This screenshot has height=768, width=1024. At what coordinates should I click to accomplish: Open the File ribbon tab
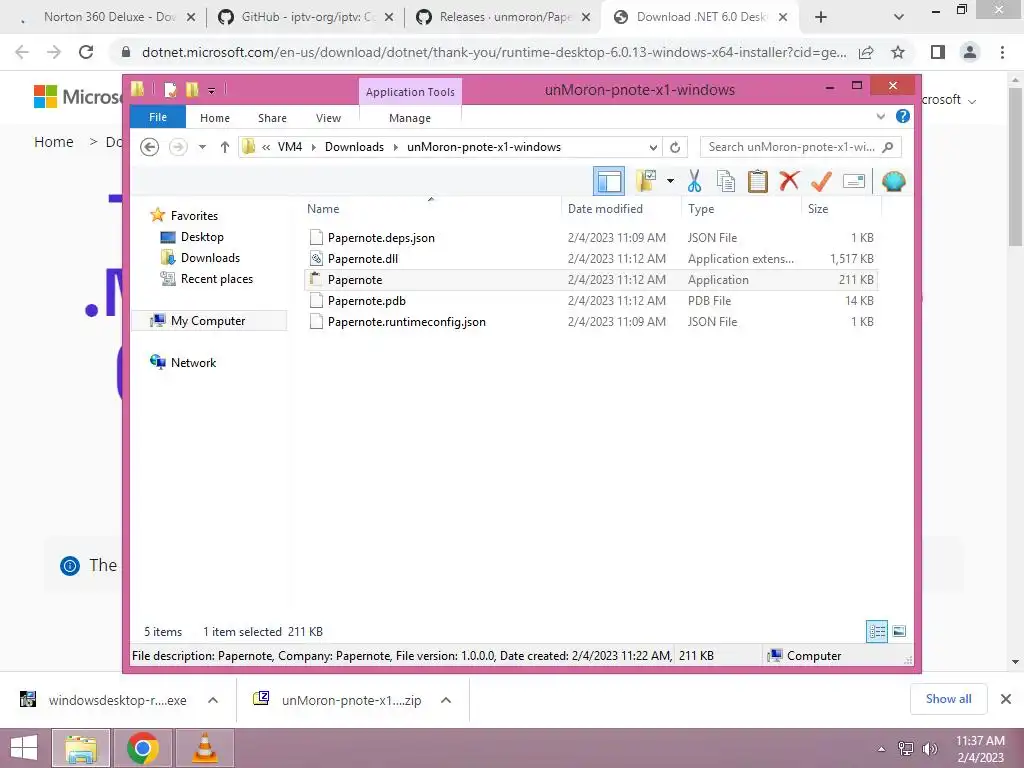158,117
